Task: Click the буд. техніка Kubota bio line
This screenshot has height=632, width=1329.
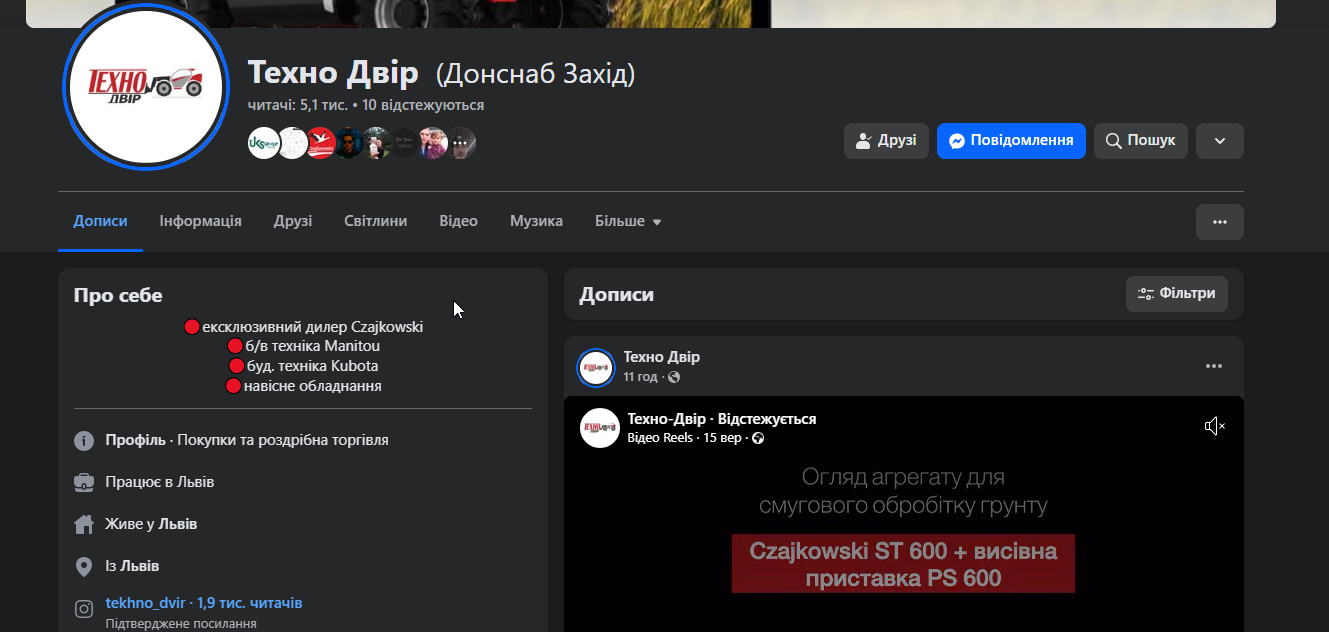Action: pos(303,366)
